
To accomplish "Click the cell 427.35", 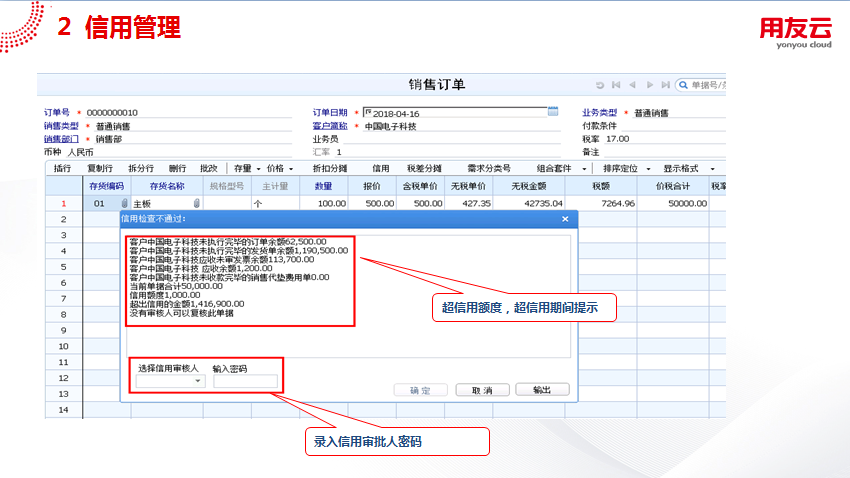I will (468, 203).
